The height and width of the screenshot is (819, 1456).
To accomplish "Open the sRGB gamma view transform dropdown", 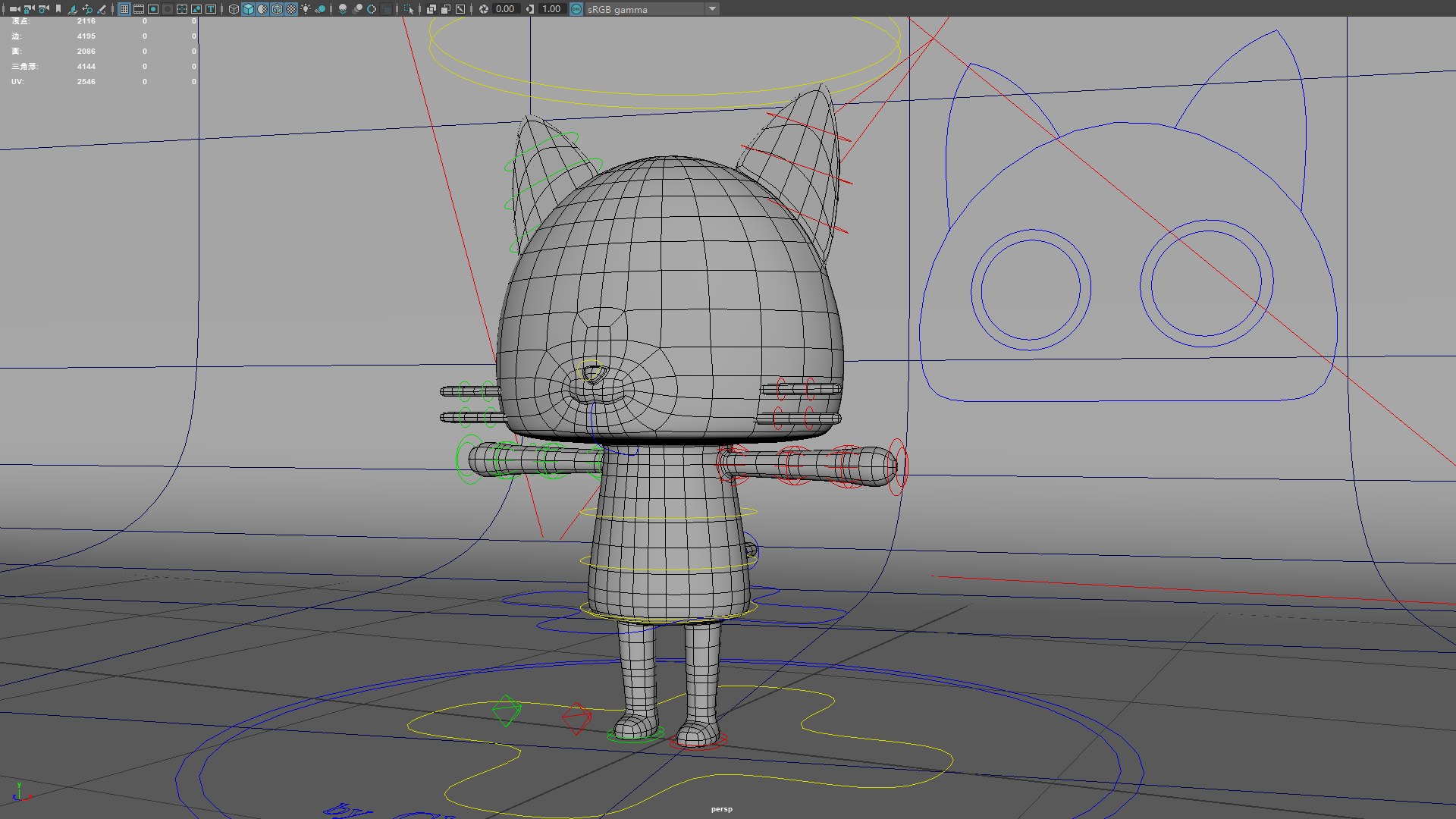I will tap(652, 9).
